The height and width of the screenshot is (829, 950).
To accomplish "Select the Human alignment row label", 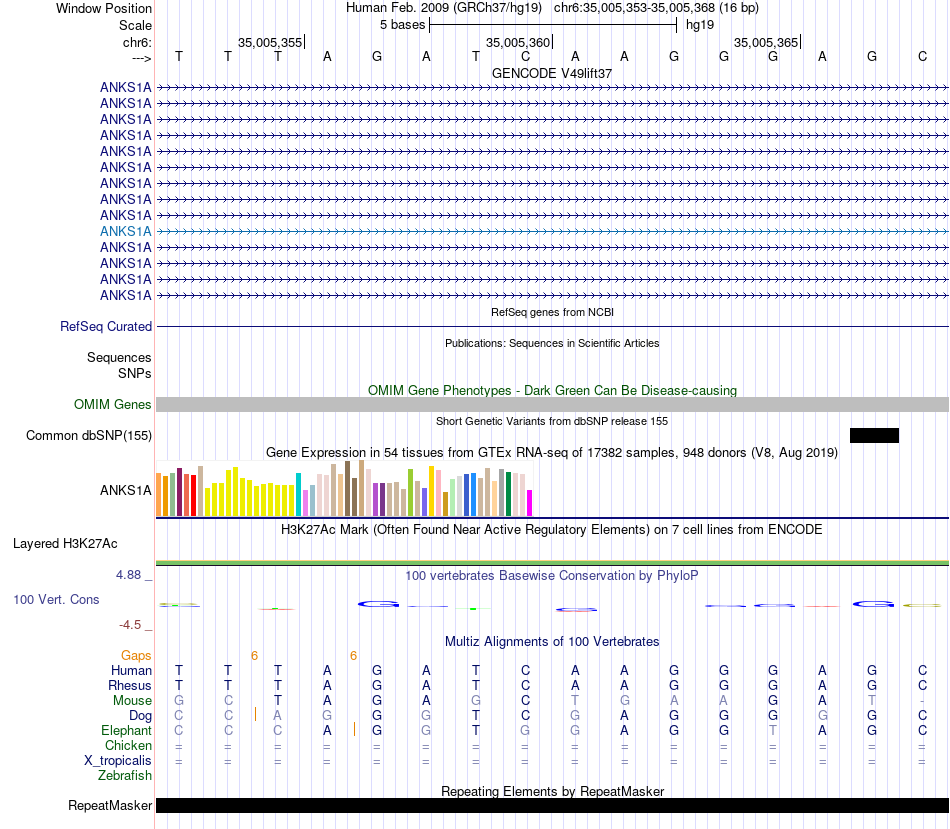I will (131, 671).
